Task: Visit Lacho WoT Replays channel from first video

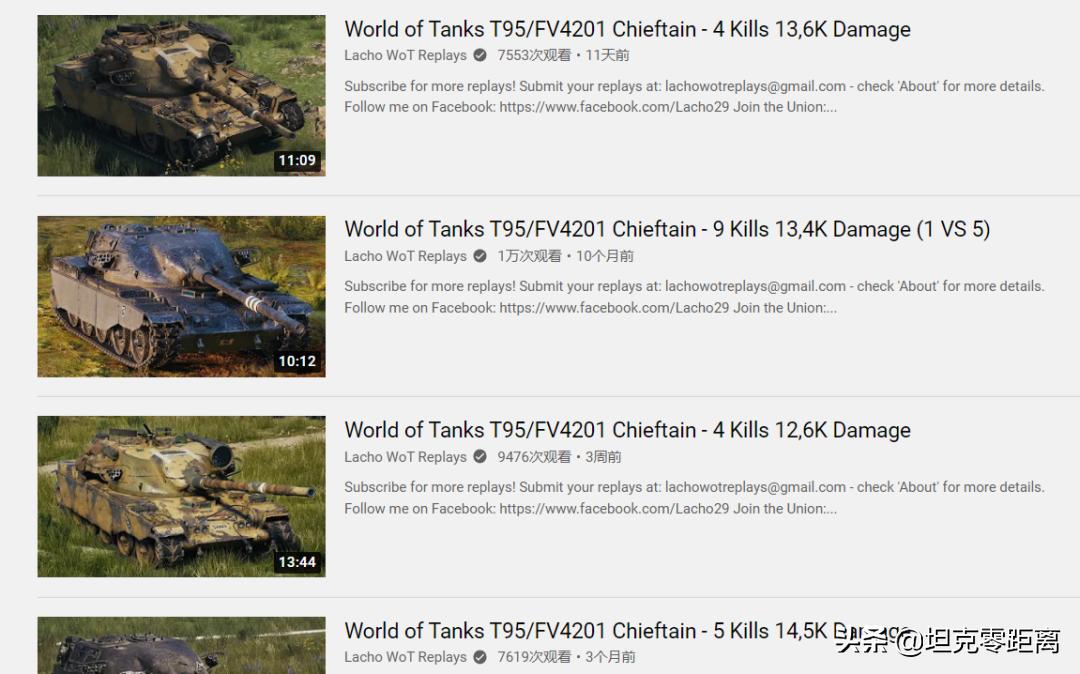Action: [406, 55]
